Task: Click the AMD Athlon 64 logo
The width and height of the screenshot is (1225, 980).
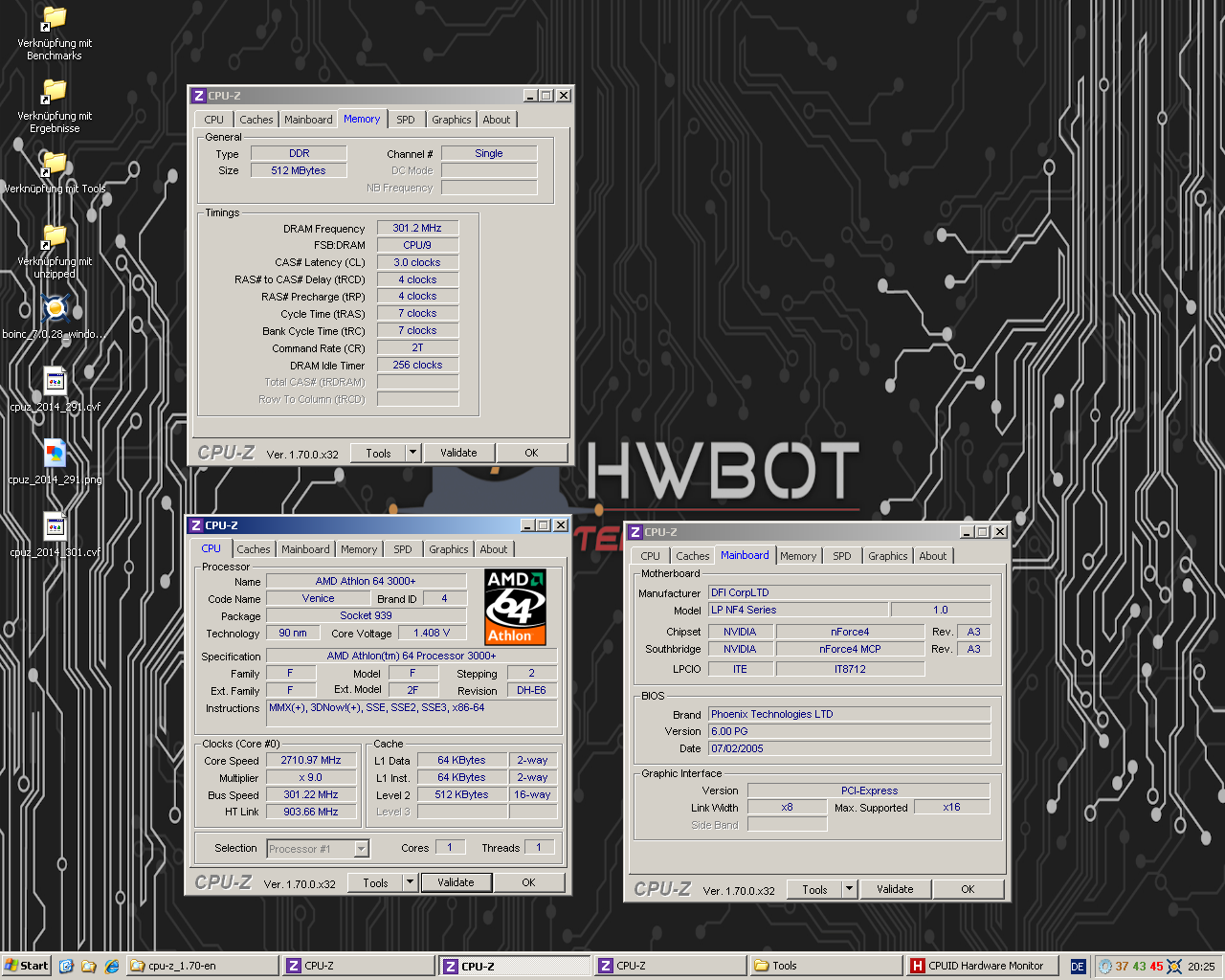Action: [516, 607]
